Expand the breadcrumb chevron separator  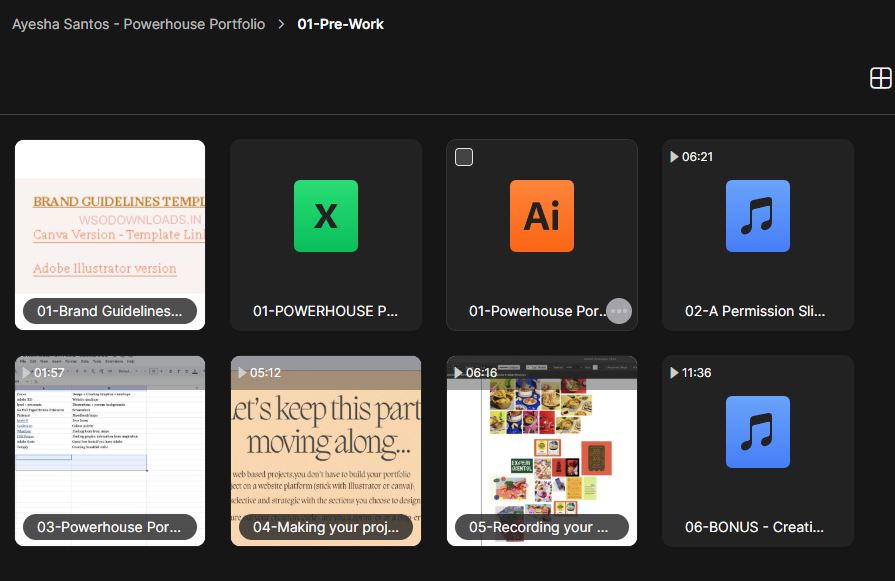pyautogui.click(x=281, y=24)
